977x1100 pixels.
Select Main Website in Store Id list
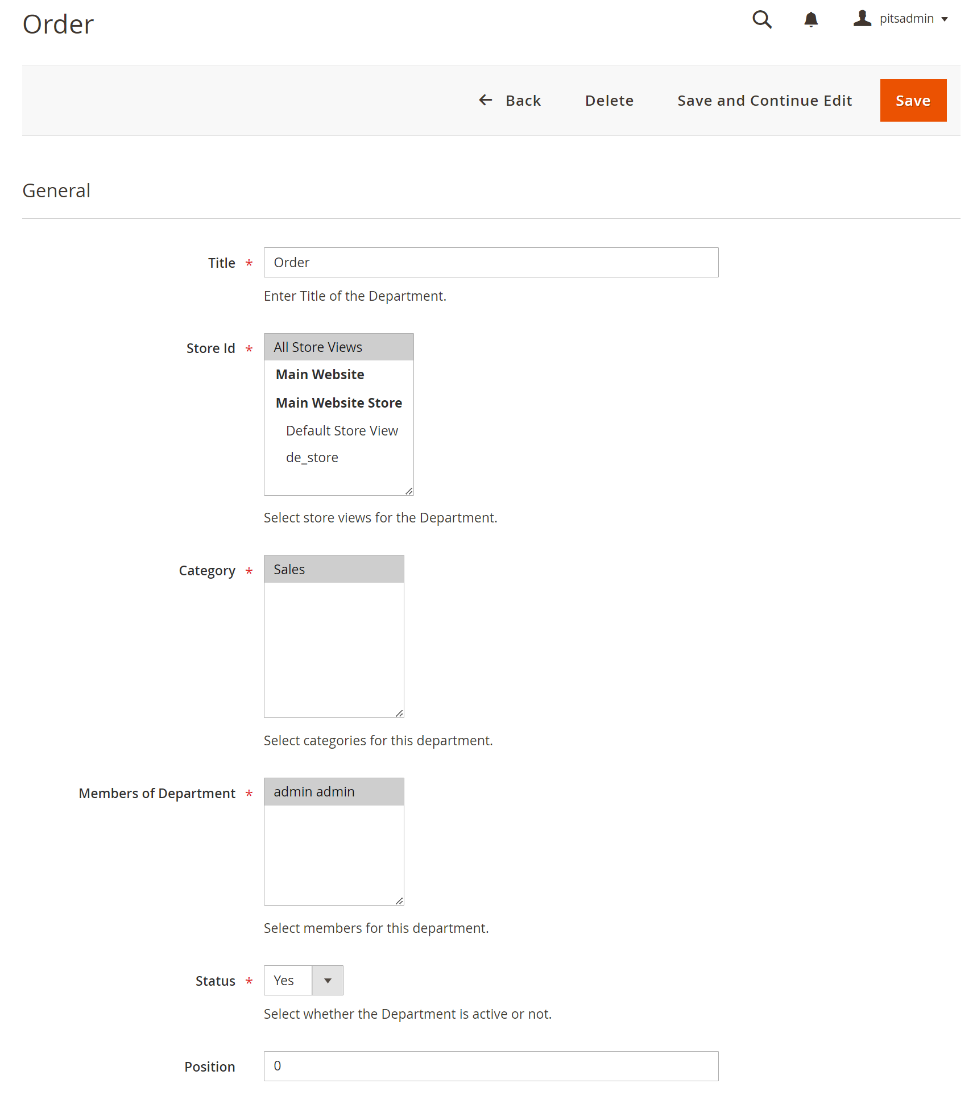320,374
